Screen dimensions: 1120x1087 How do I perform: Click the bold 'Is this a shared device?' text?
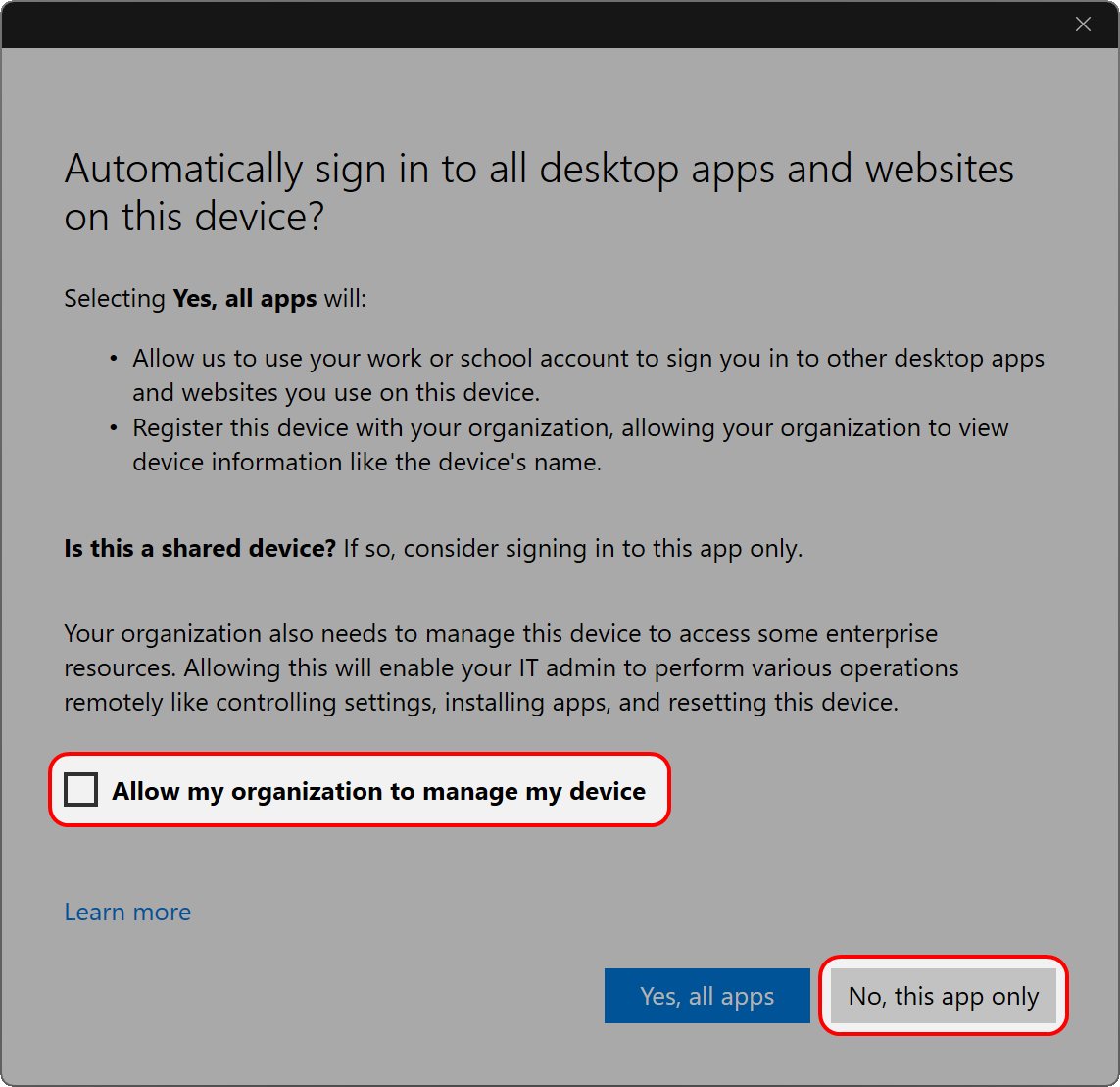coord(200,549)
